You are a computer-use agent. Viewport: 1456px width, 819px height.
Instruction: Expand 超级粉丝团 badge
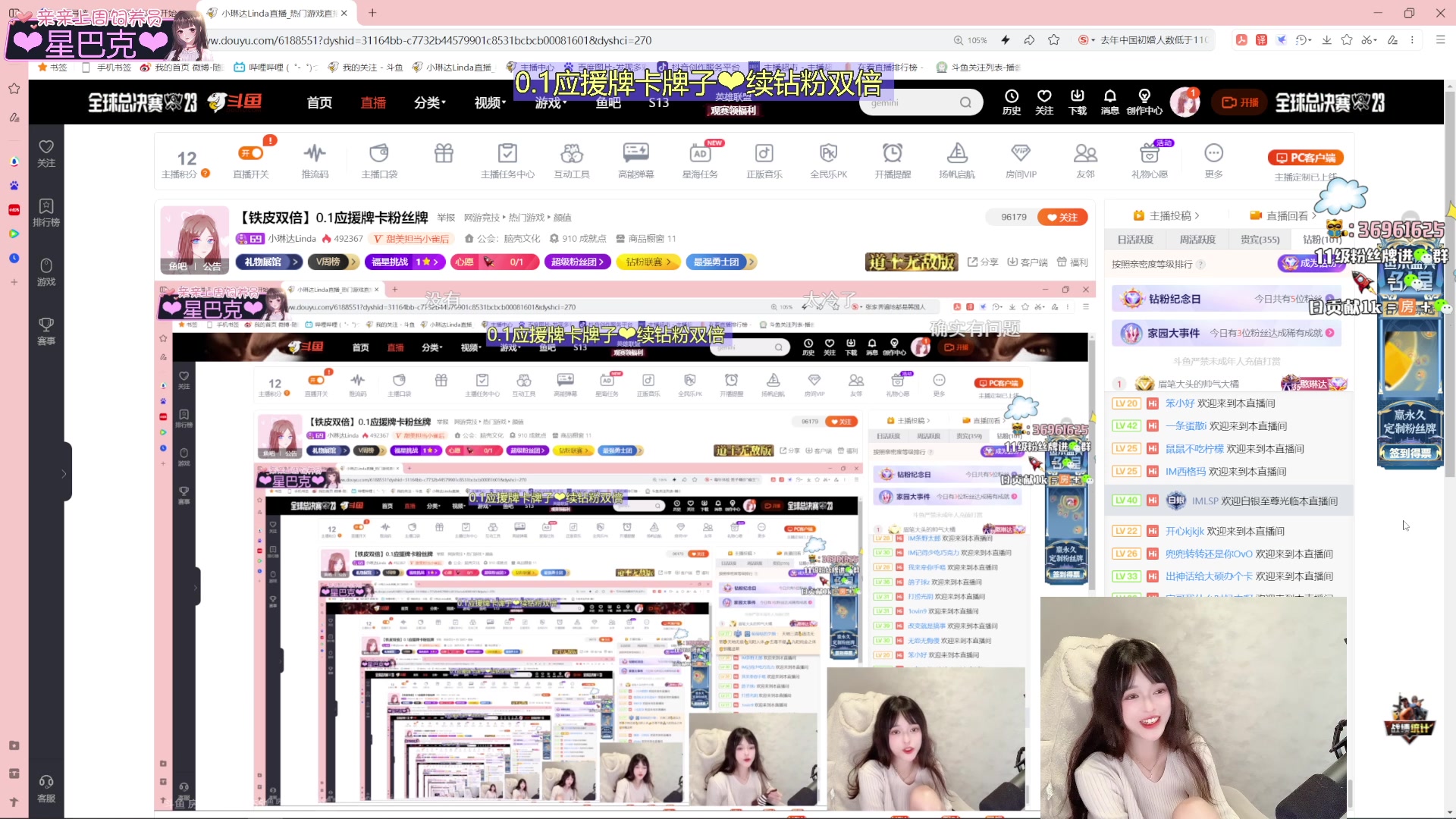(x=577, y=262)
